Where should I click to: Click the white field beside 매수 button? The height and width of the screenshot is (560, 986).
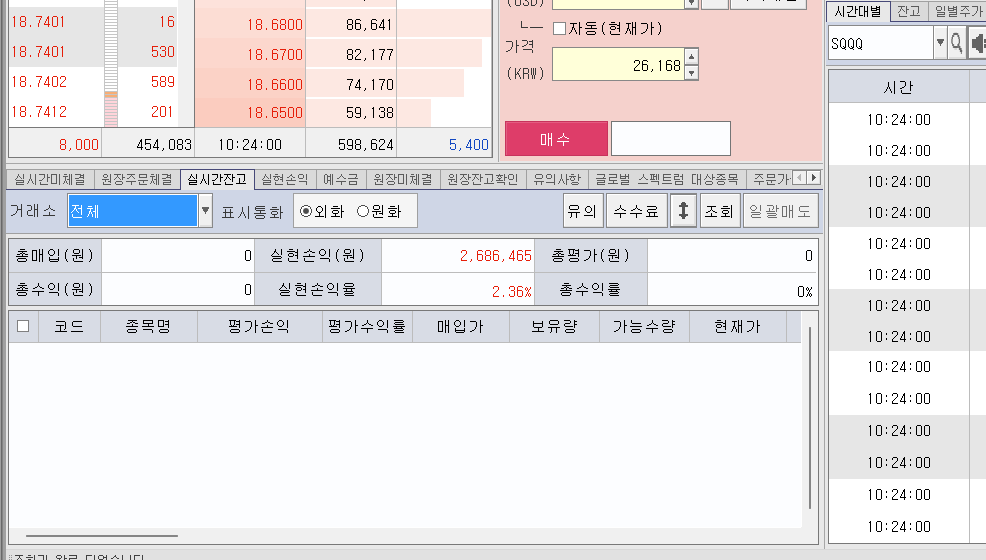tap(670, 138)
